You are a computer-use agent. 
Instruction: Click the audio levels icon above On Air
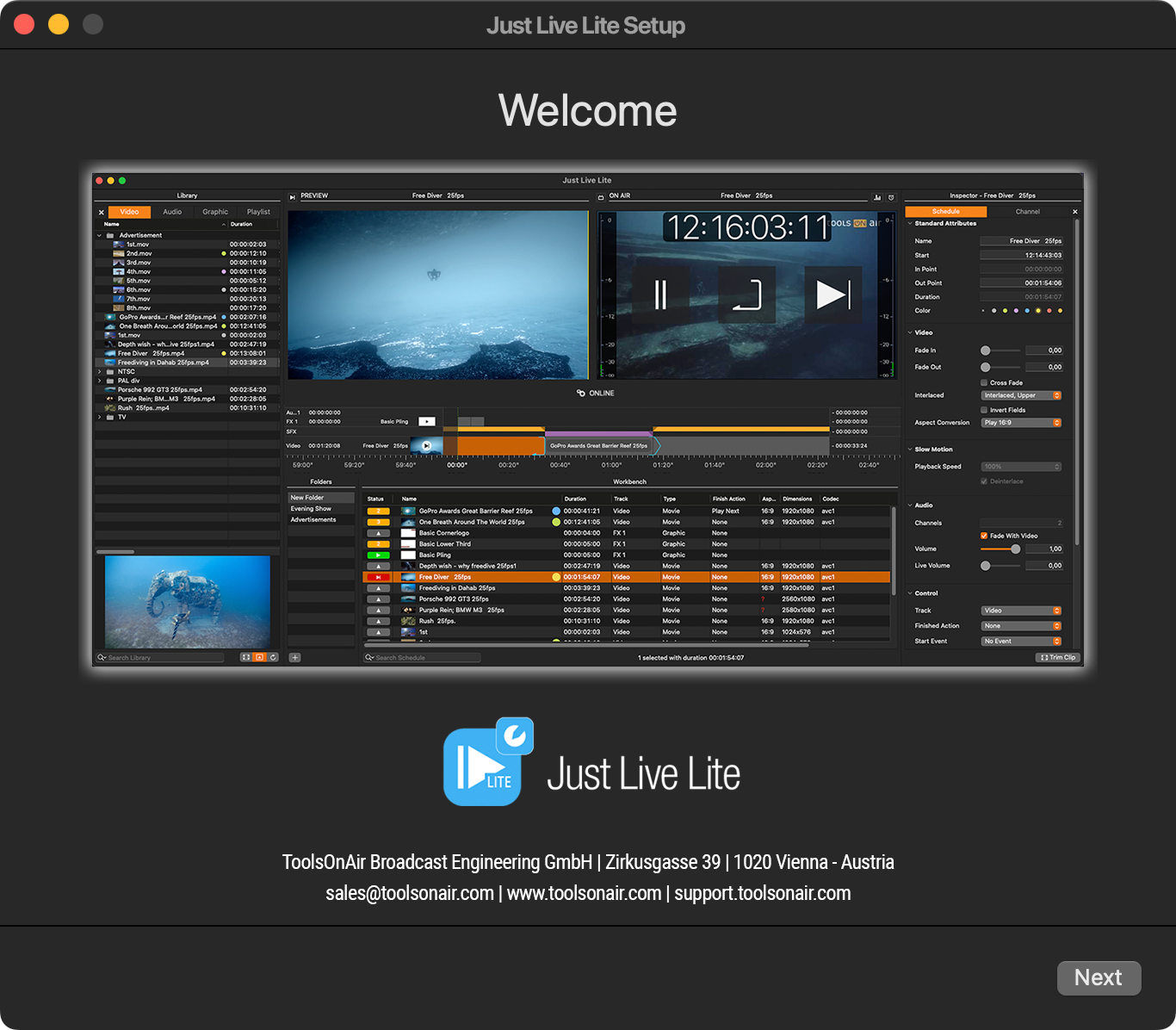click(877, 197)
